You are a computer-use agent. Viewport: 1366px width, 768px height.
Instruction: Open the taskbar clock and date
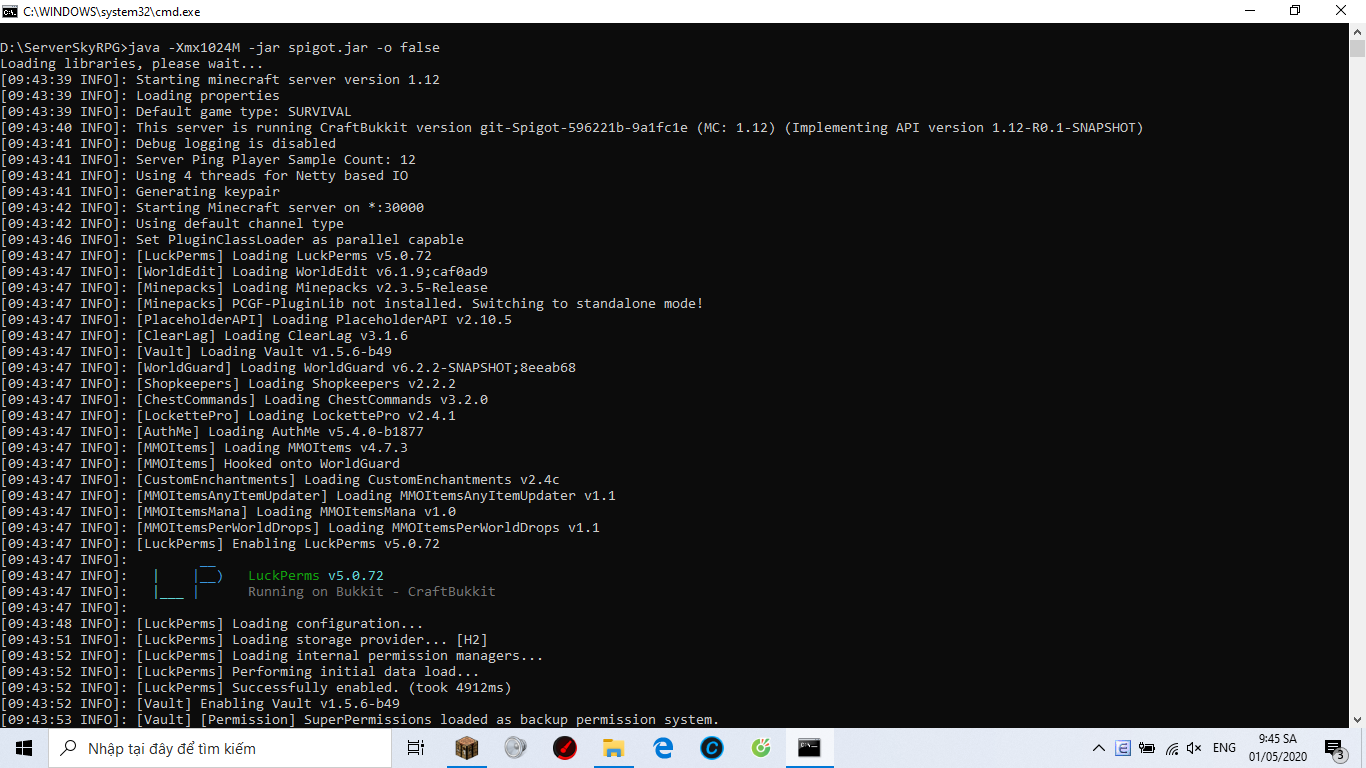(1276, 748)
